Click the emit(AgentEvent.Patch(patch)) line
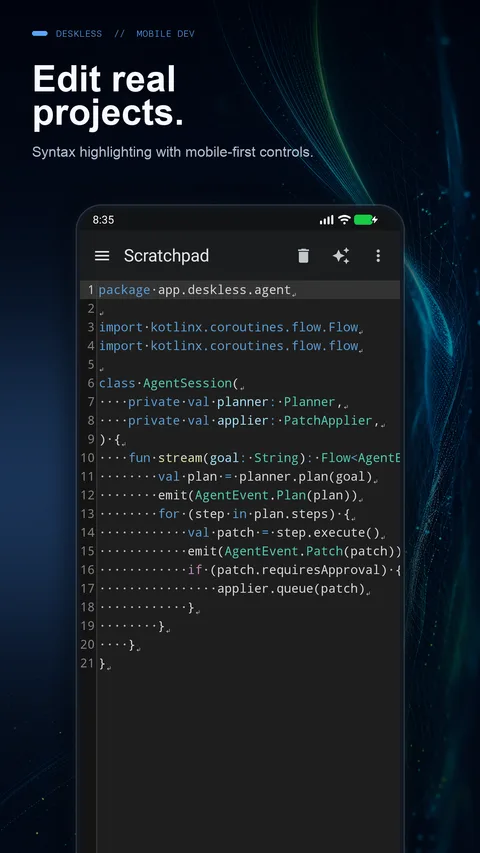 point(249,551)
